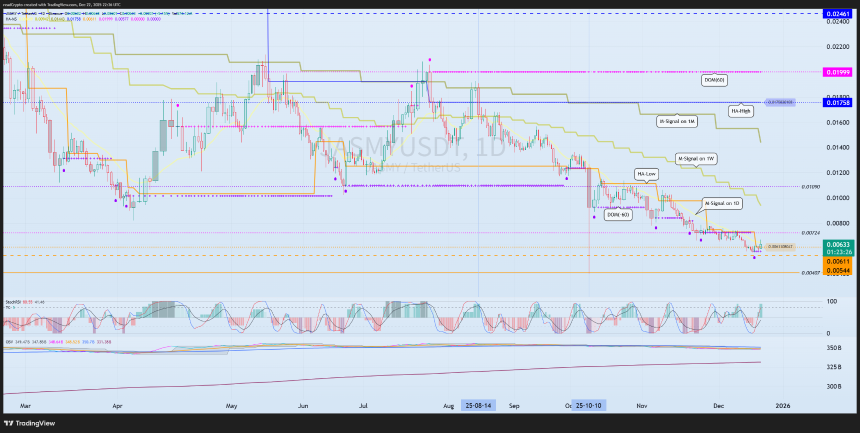This screenshot has height=433, width=860.
Task: Select the M-Signal on 1D callout
Action: pos(722,203)
